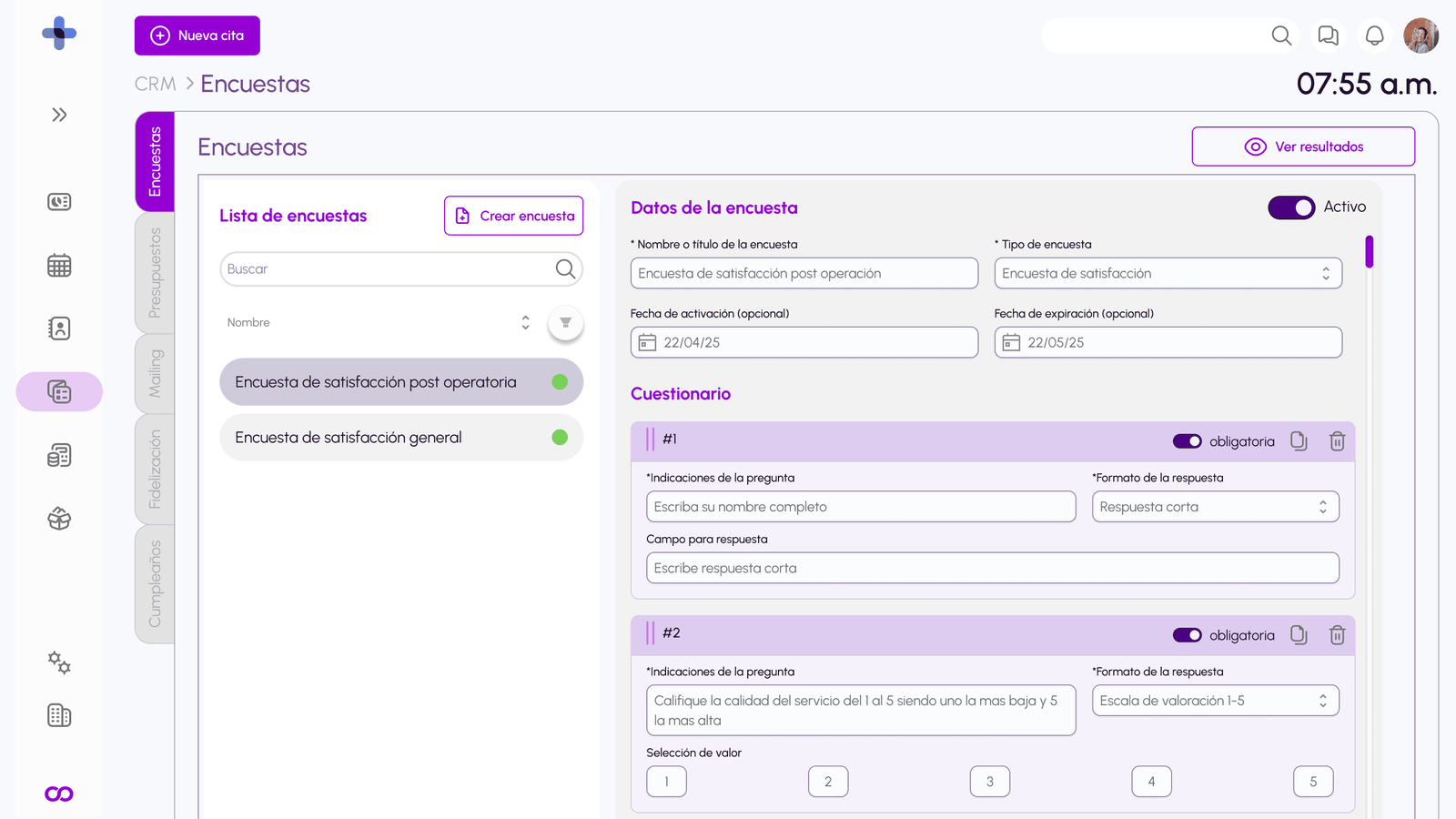
Task: Switch to the Mailing vertical tab
Action: [x=155, y=373]
